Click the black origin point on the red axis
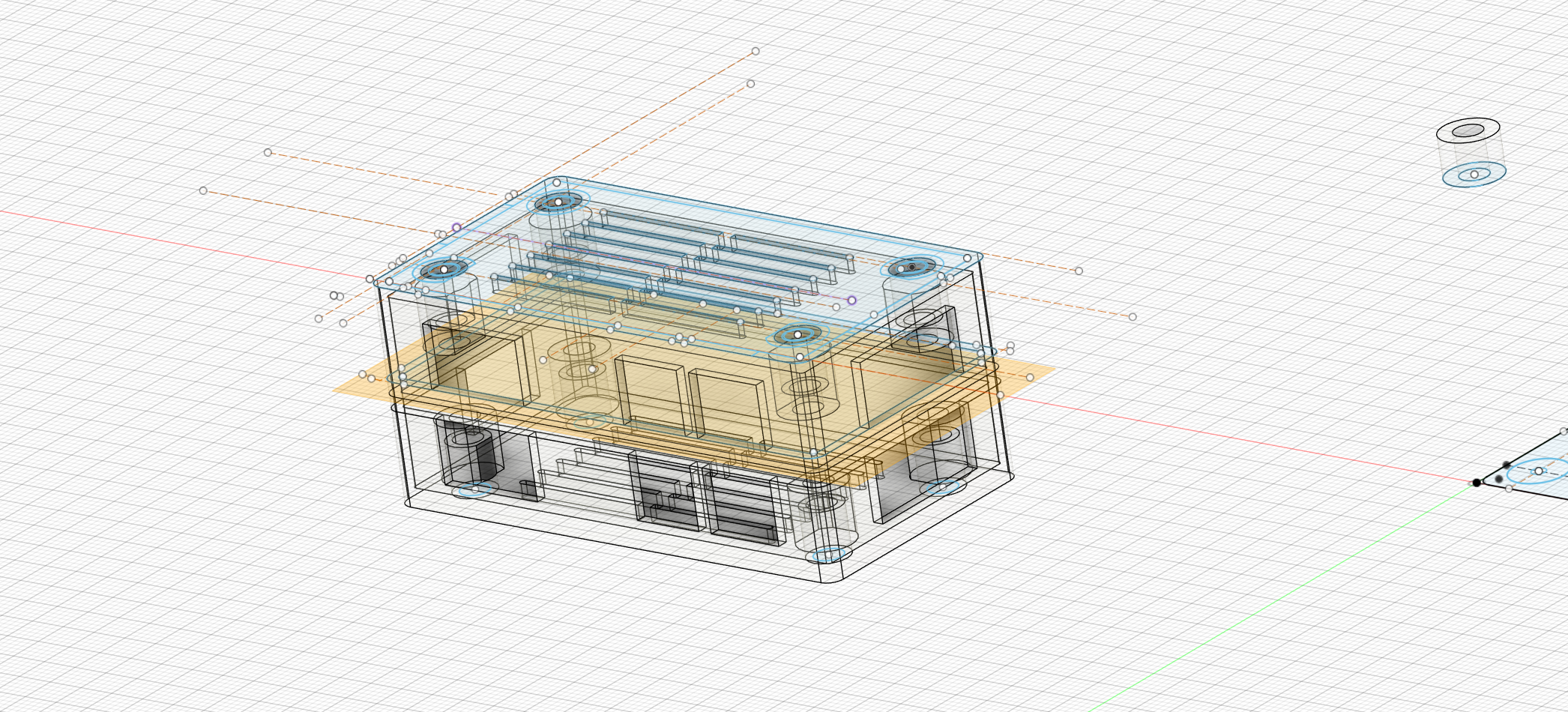Screen dimensions: 1568x712 tap(1477, 483)
